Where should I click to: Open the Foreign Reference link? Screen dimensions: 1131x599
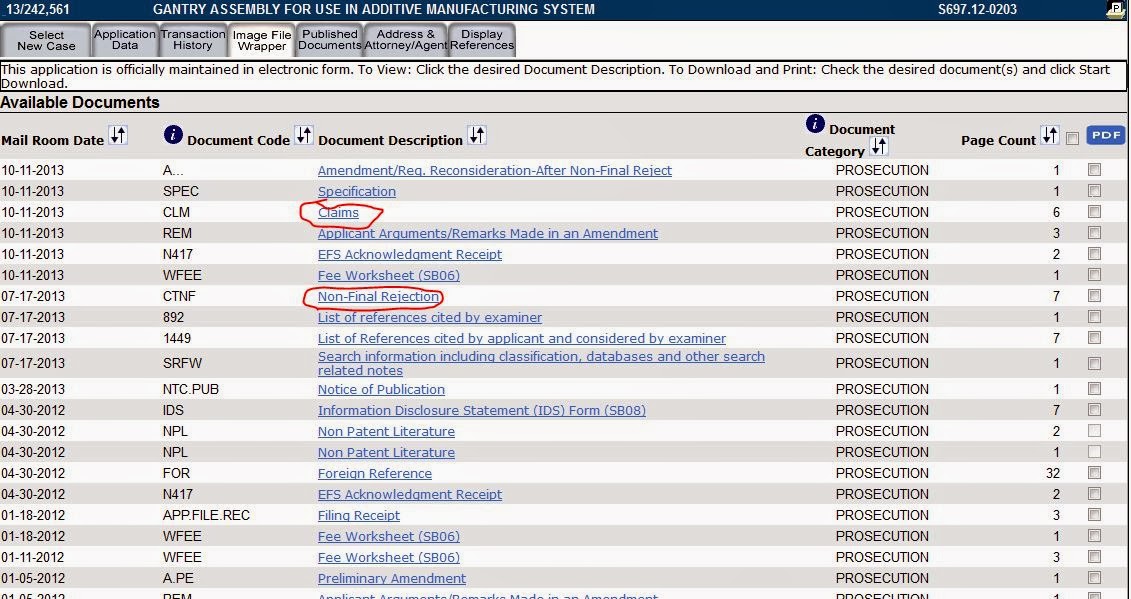click(x=375, y=473)
